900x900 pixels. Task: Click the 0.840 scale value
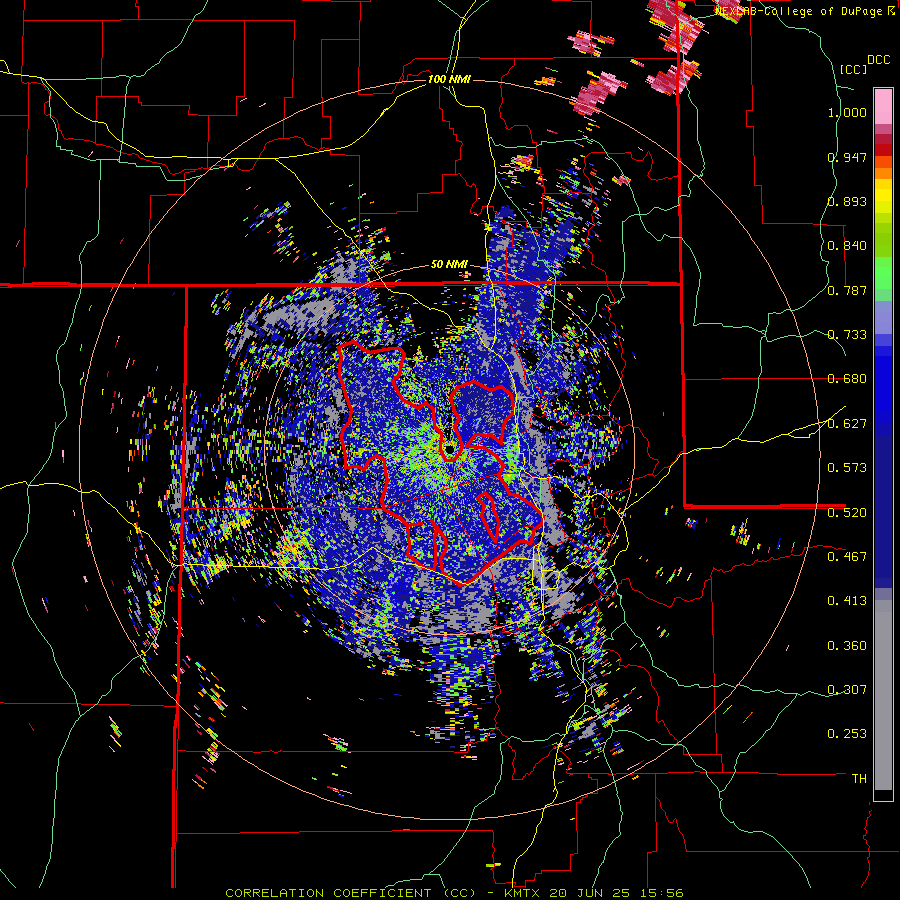[x=847, y=246]
